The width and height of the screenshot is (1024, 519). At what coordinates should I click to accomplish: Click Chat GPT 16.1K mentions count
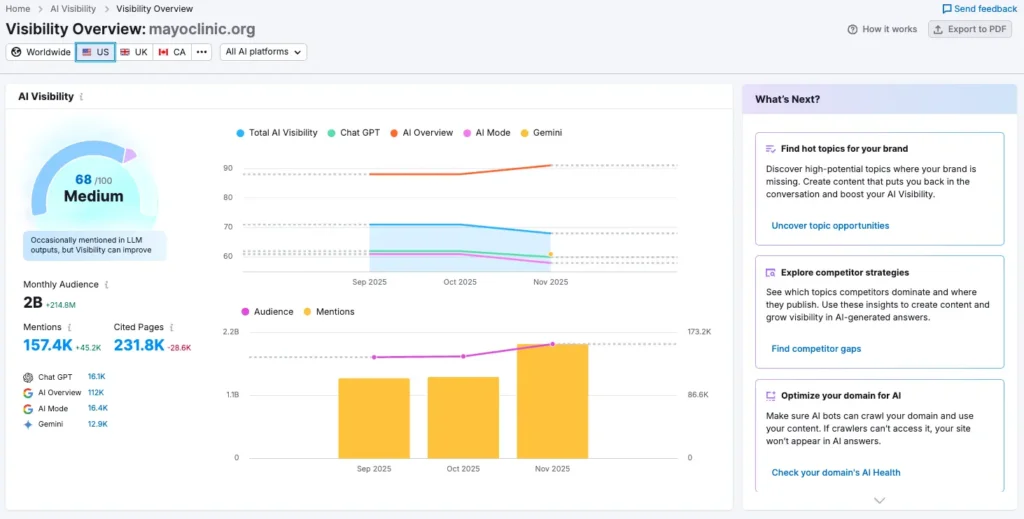coord(97,377)
